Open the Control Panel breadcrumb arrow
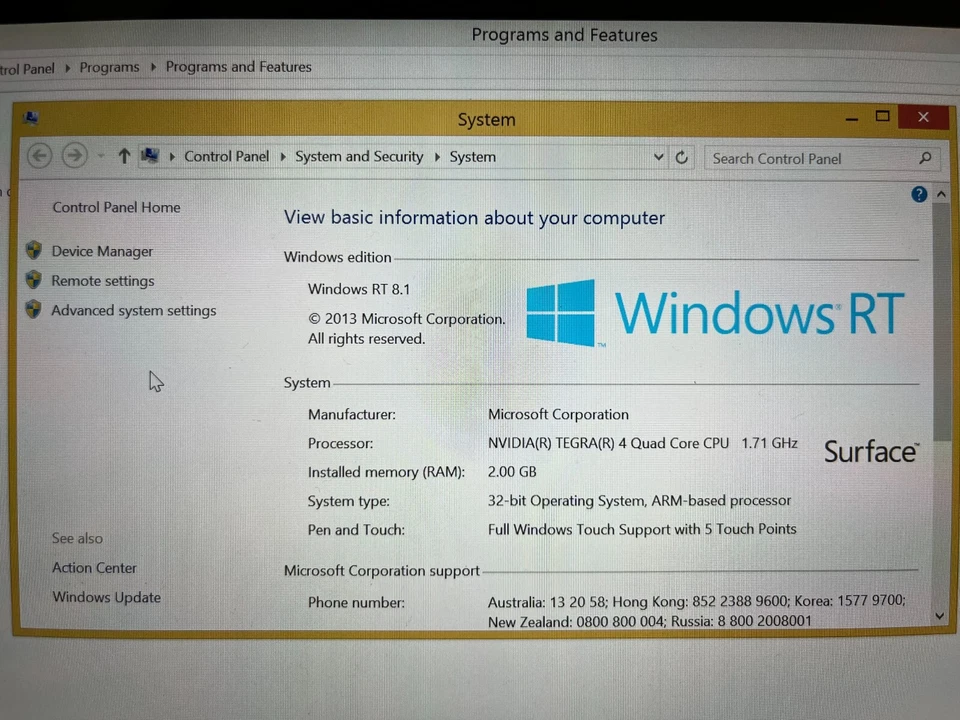Screen dimensions: 960x720 pyautogui.click(x=283, y=156)
